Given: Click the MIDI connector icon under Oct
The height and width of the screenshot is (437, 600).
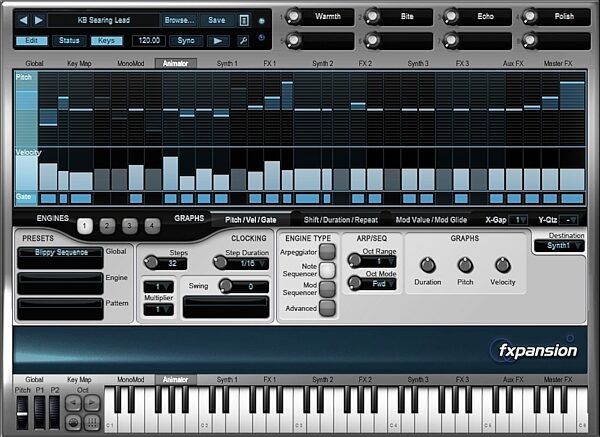Looking at the screenshot, I should (73, 422).
